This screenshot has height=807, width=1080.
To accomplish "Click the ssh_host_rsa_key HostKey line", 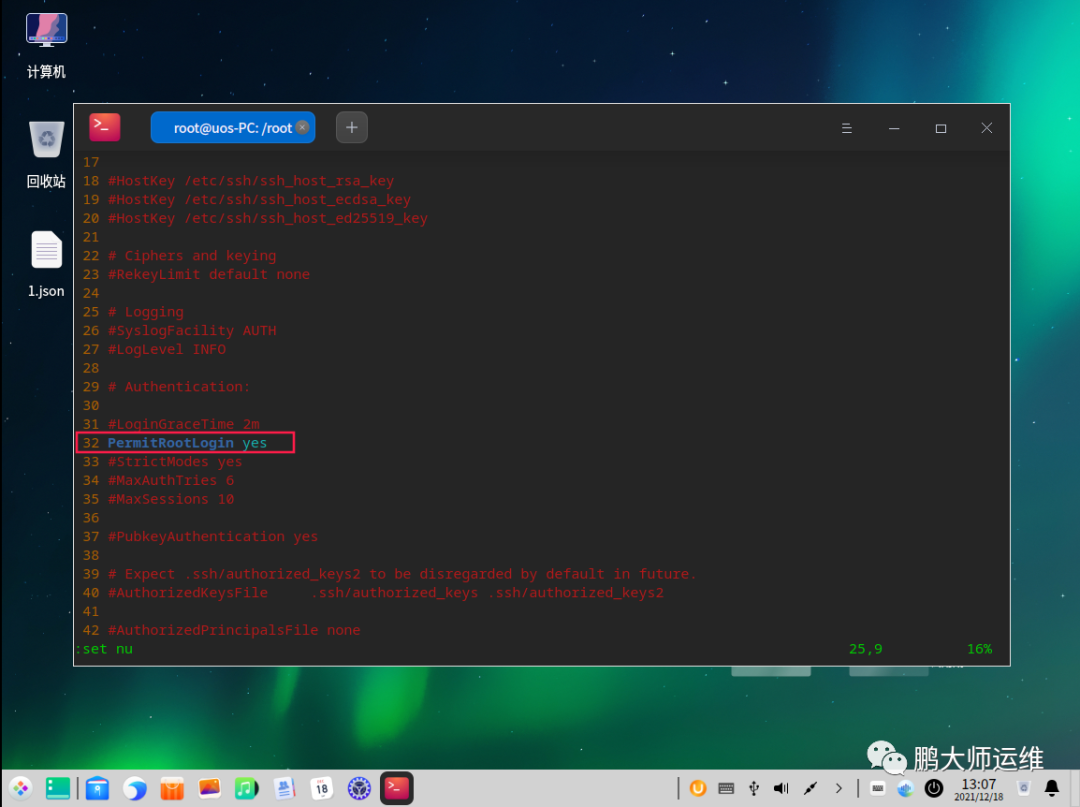I will coord(251,180).
